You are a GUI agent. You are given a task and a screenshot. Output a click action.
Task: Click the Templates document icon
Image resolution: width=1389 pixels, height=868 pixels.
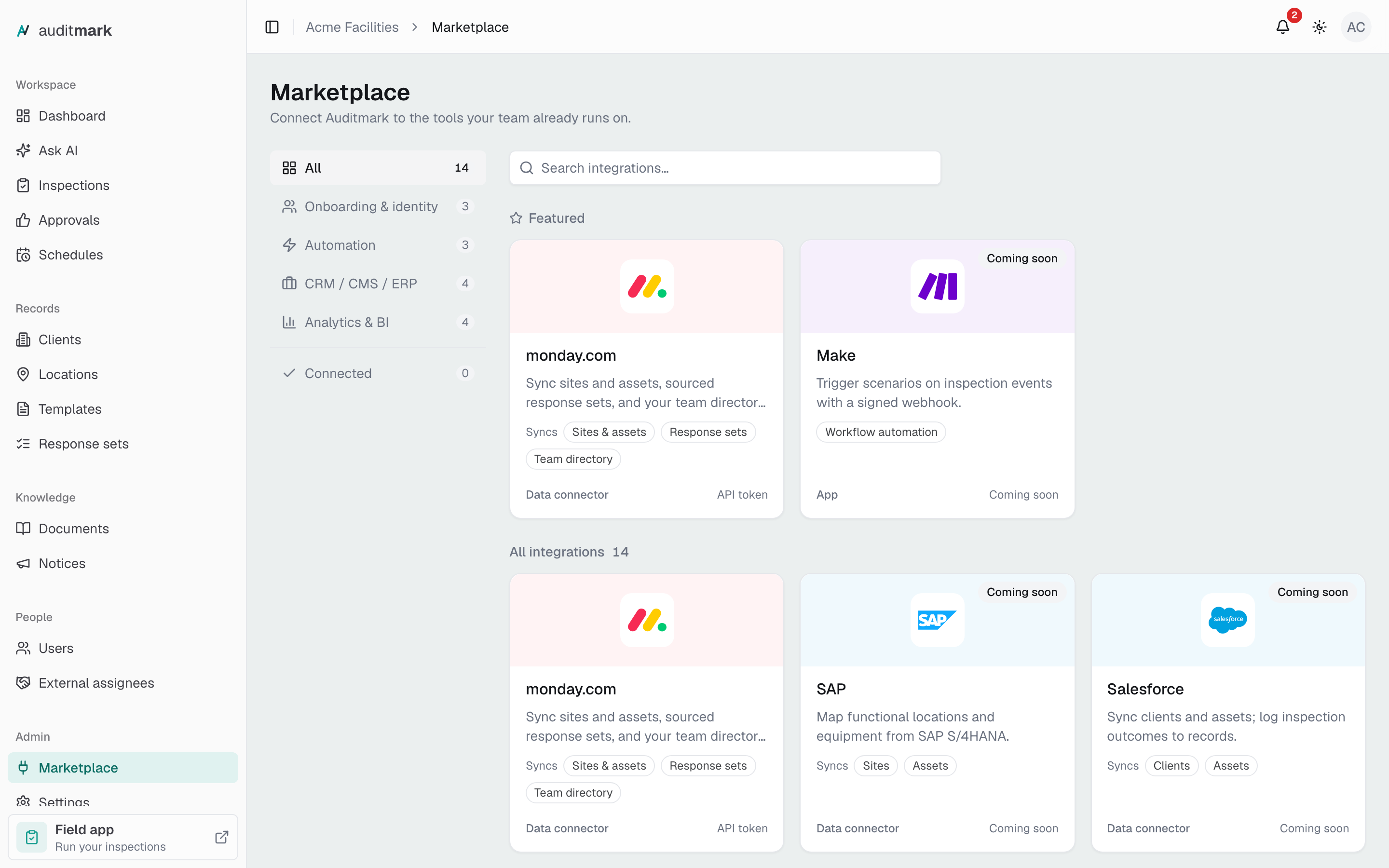[x=23, y=409]
